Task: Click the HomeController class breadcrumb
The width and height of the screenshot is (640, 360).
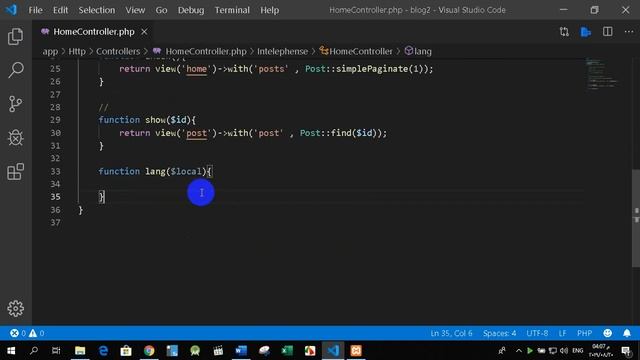Action: tap(356, 51)
